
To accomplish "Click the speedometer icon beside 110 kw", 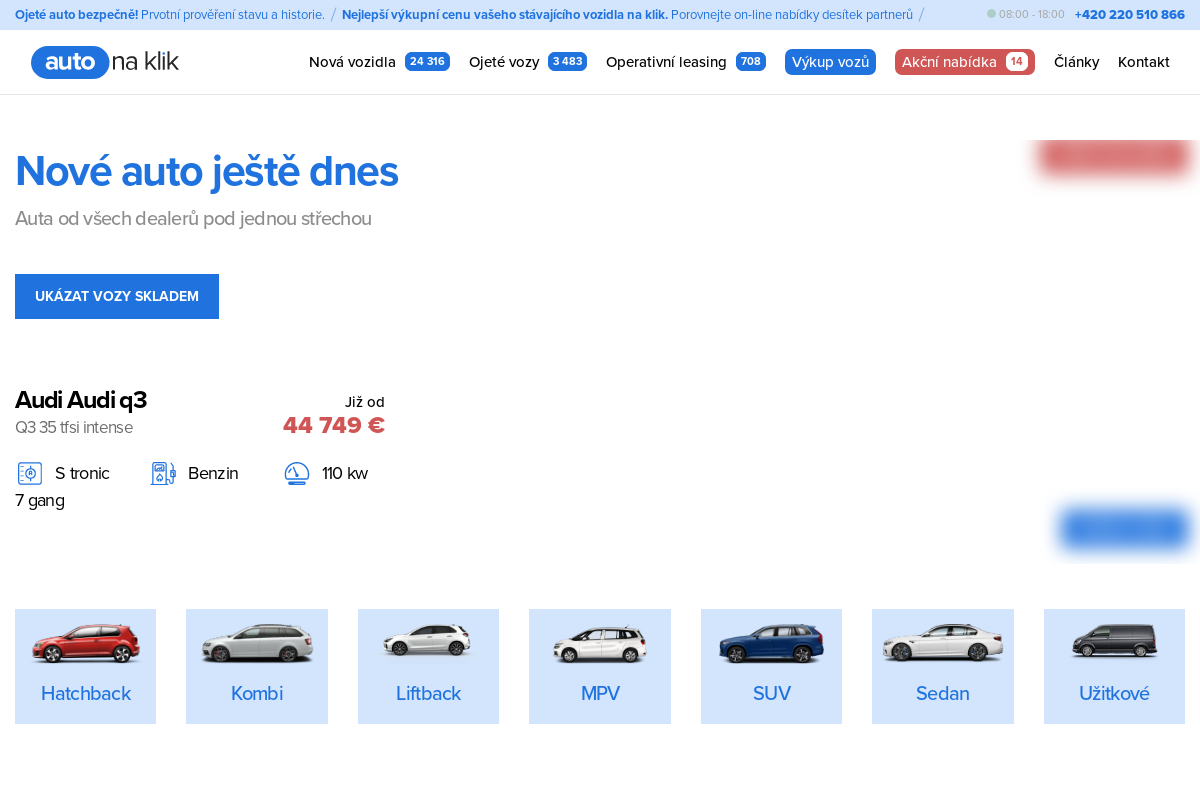I will [x=297, y=473].
